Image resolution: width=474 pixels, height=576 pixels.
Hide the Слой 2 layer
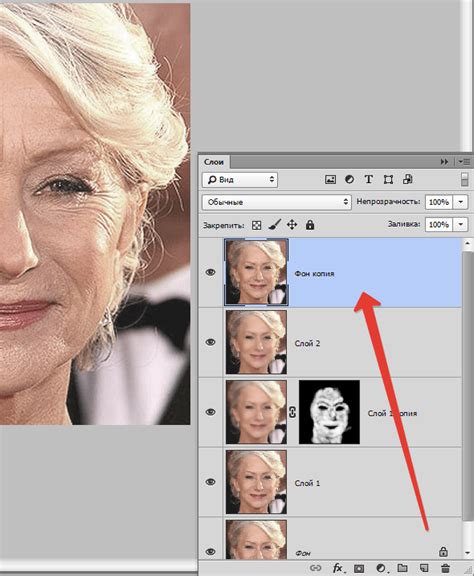coord(210,342)
